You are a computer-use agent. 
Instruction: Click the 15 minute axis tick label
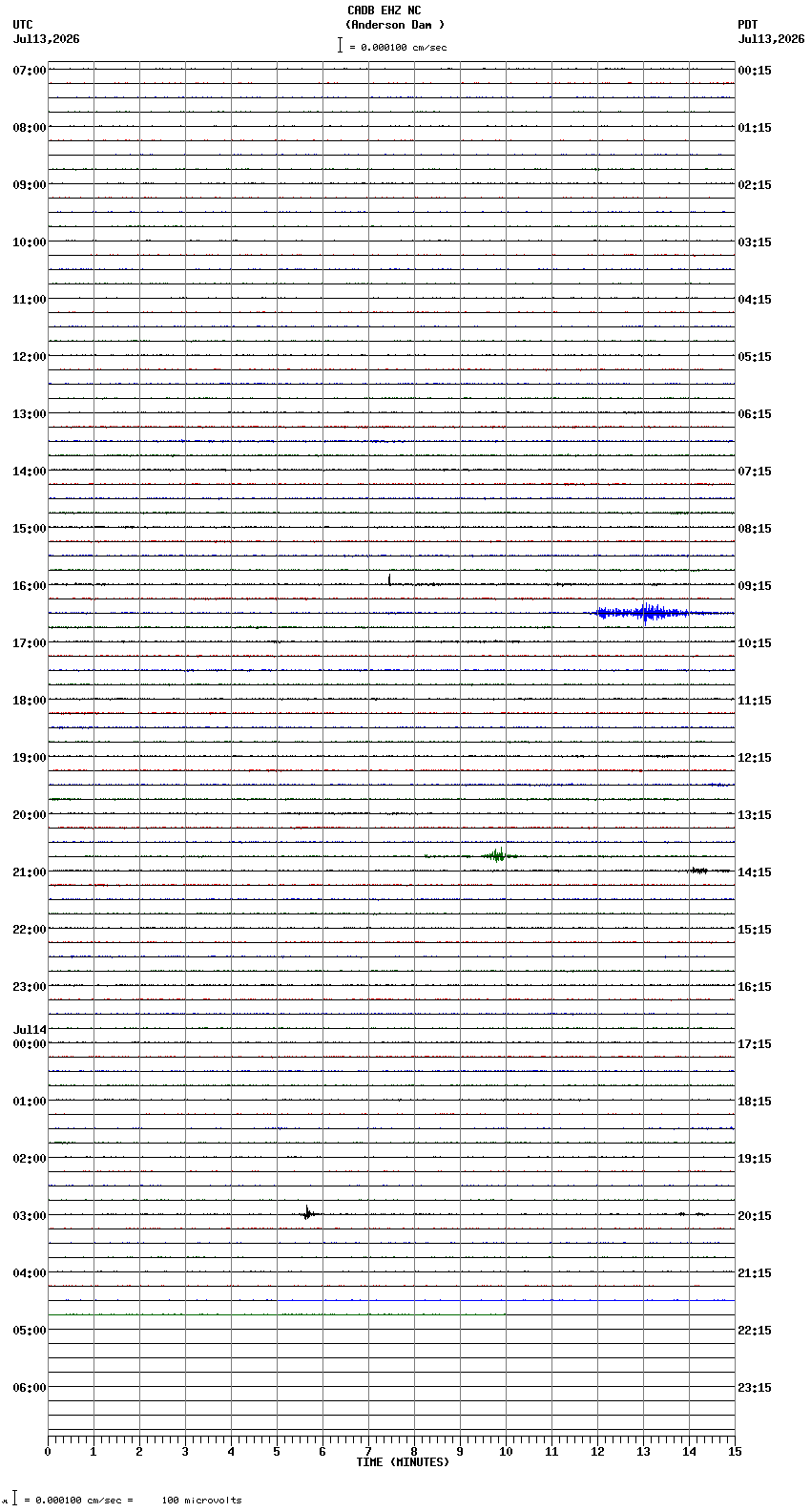[x=735, y=1452]
